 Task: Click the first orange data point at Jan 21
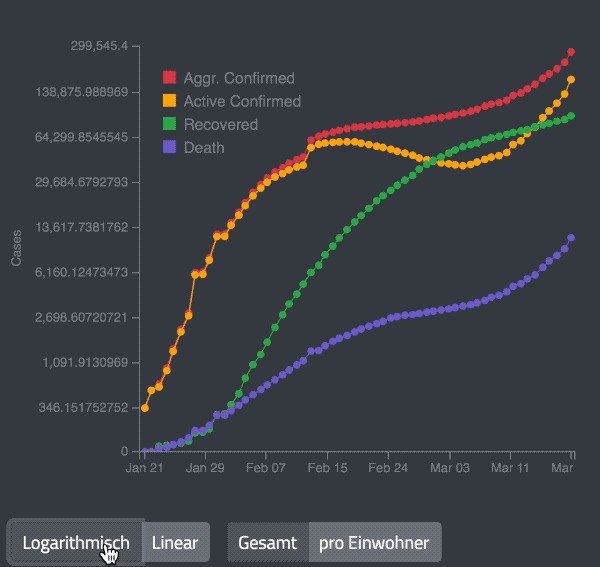(x=145, y=408)
